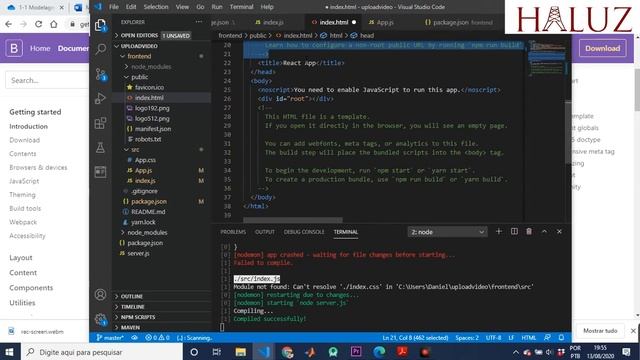Screen dimensions: 640x360
Task: Click the sync changes status icon
Action: (134, 338)
